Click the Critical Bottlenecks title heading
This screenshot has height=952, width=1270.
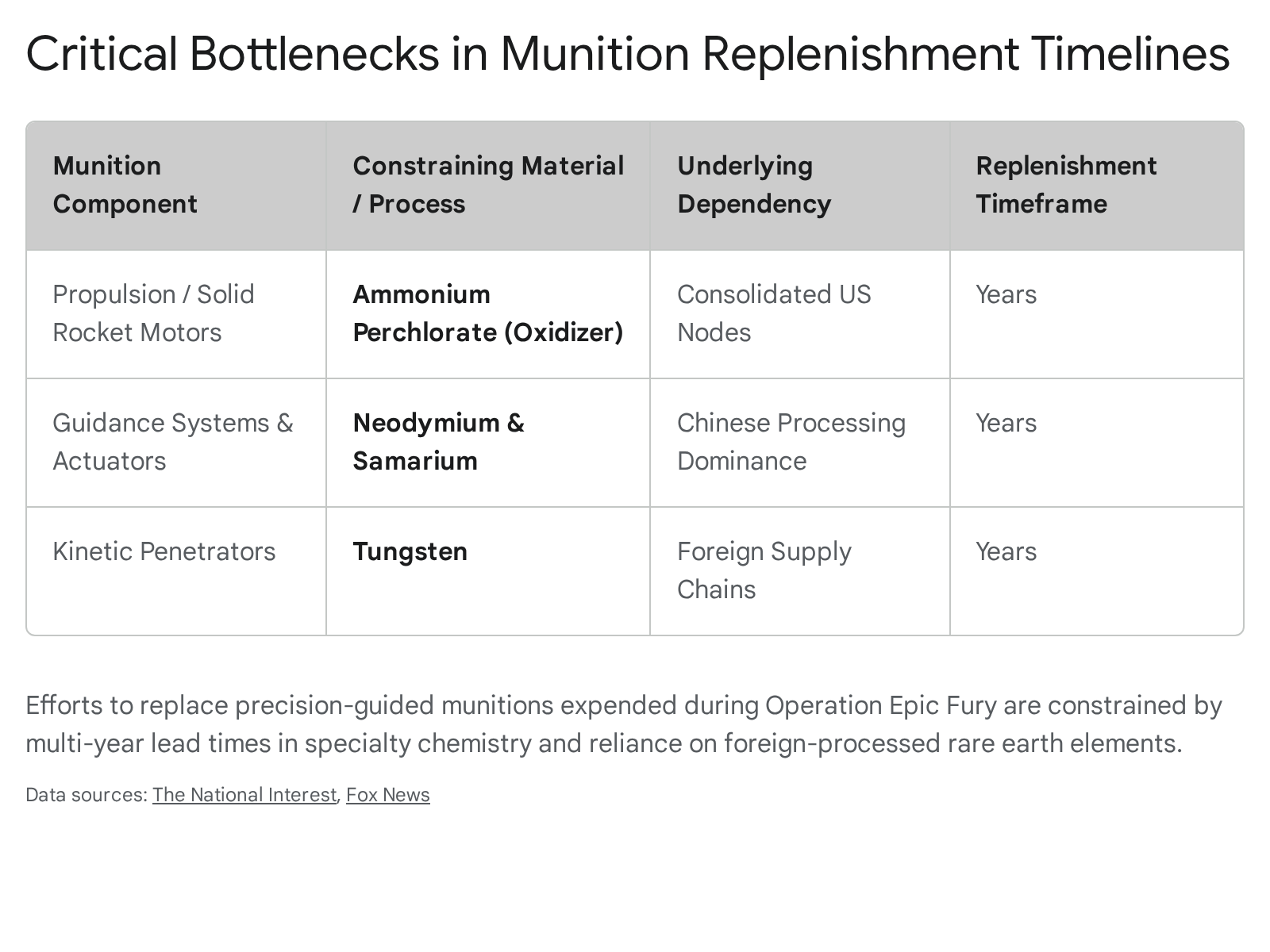(x=627, y=54)
